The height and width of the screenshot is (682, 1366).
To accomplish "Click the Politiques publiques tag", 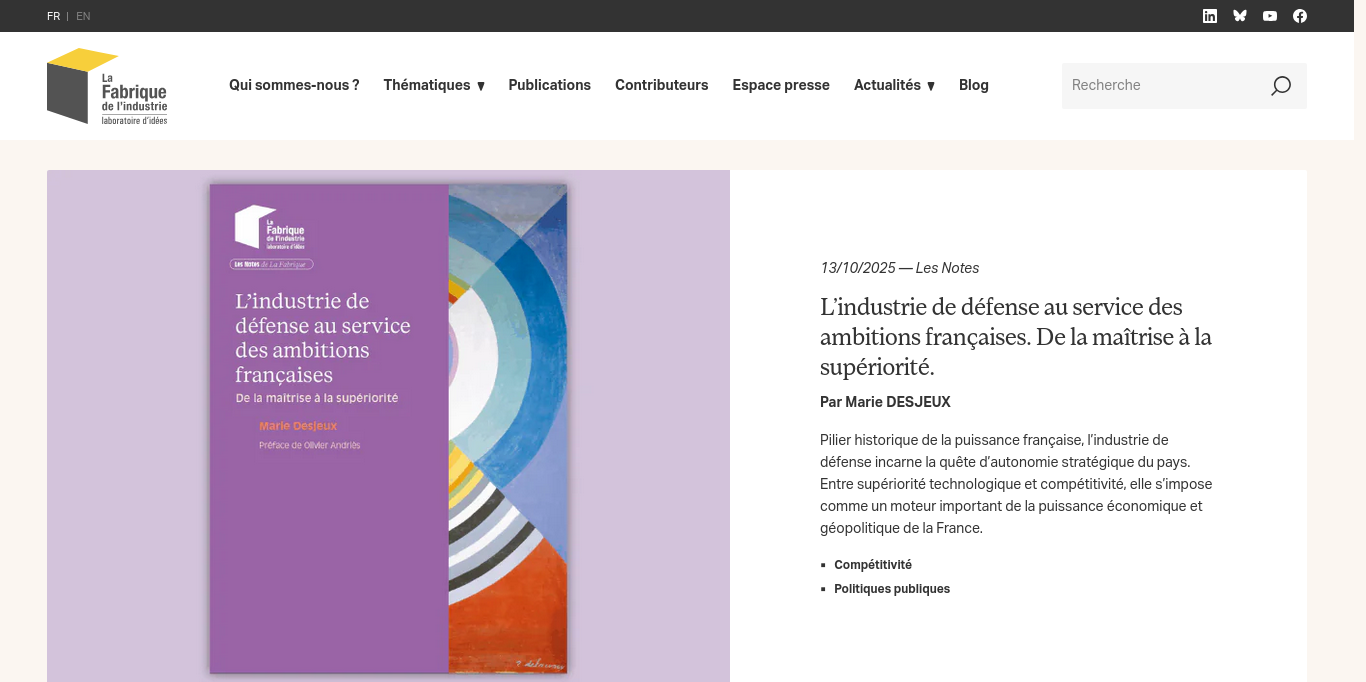I will [x=892, y=588].
